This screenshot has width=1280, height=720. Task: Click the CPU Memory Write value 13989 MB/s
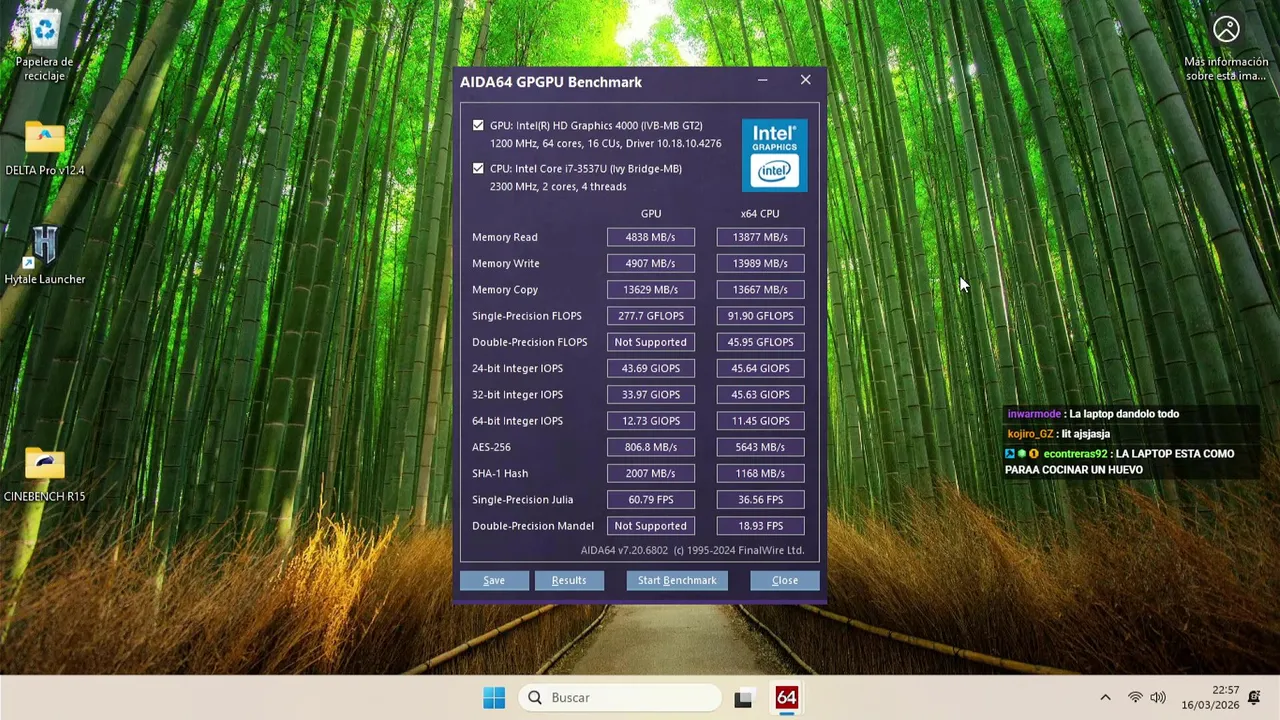[760, 263]
